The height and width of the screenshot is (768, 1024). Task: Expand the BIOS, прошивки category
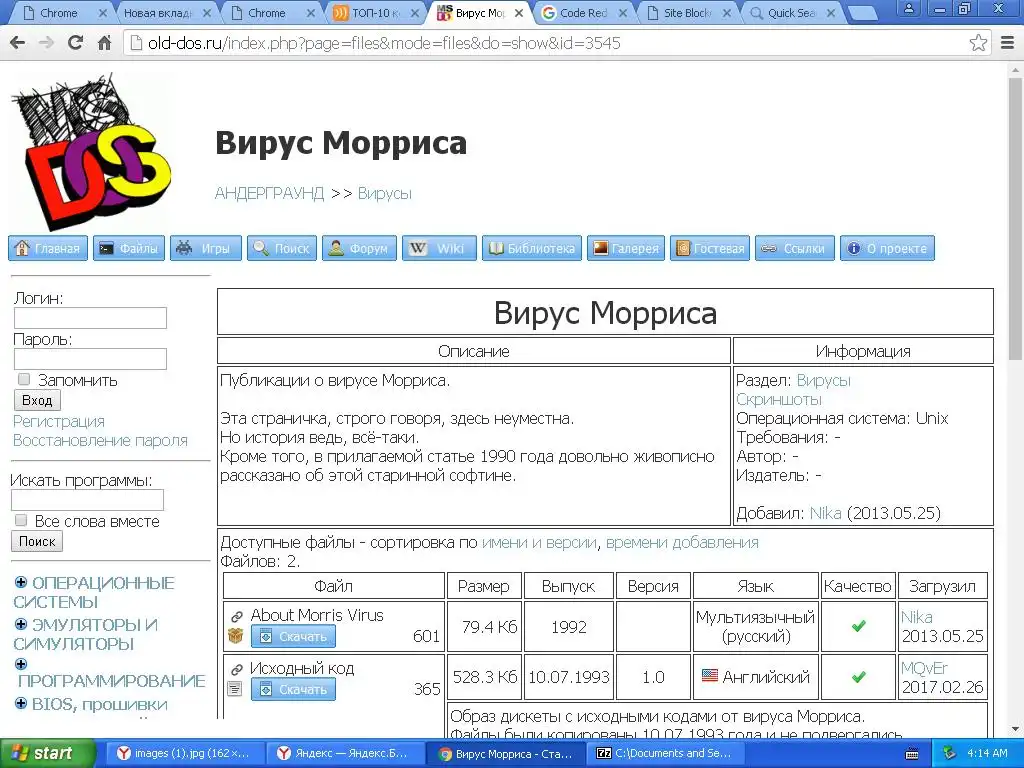point(21,703)
